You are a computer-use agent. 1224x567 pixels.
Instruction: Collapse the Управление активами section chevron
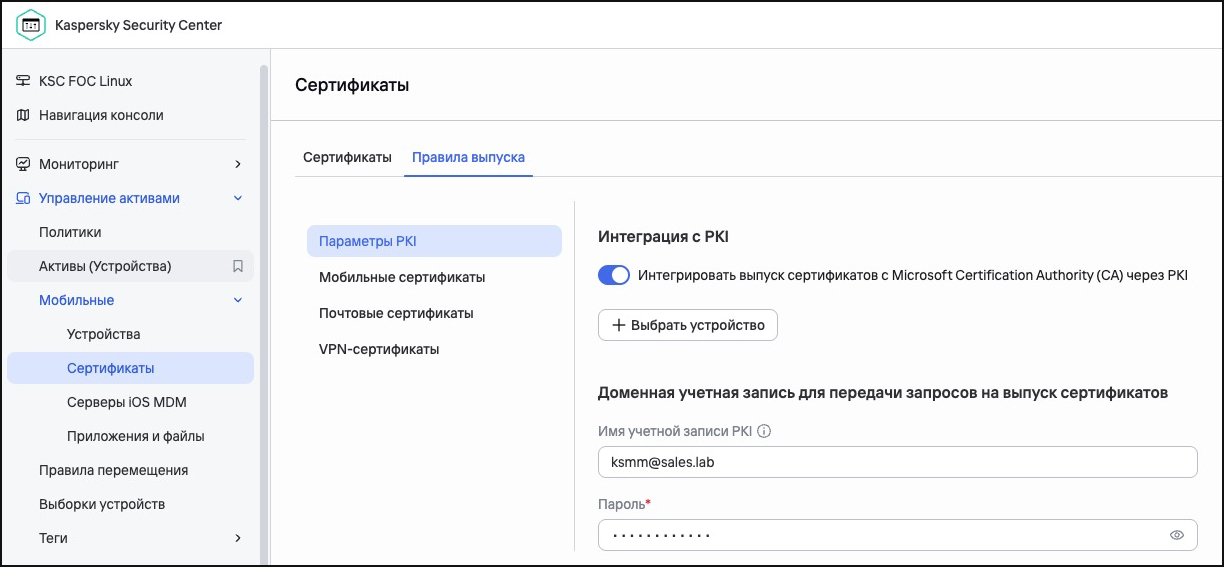click(x=238, y=198)
